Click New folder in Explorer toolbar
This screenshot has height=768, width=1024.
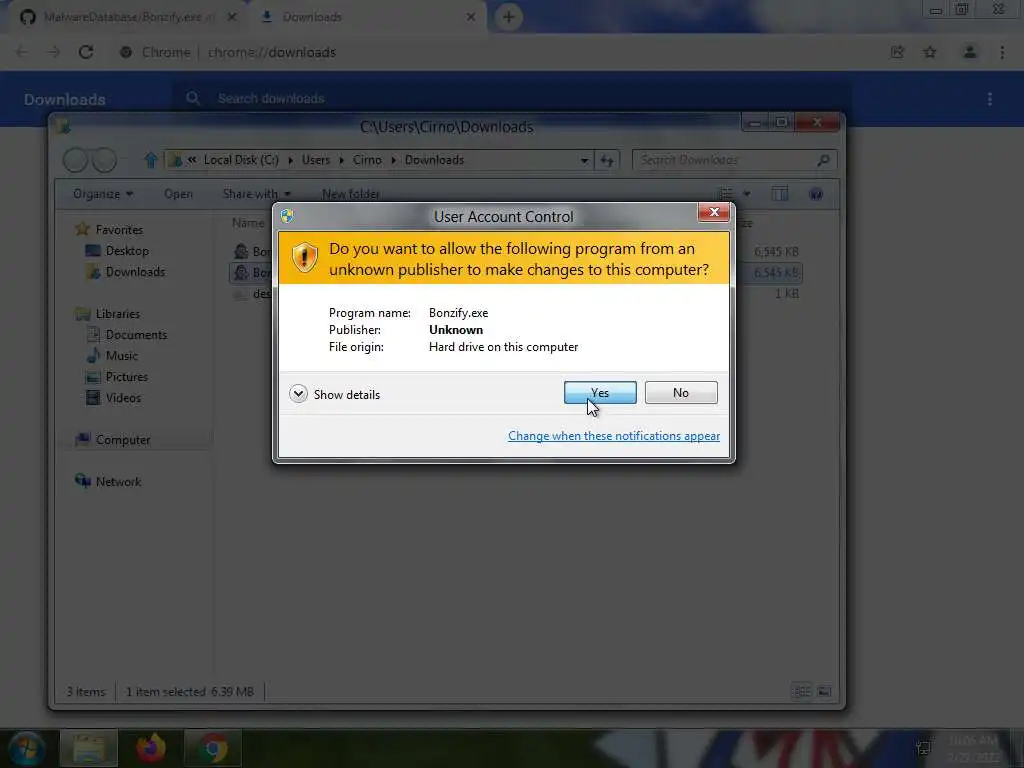[350, 194]
